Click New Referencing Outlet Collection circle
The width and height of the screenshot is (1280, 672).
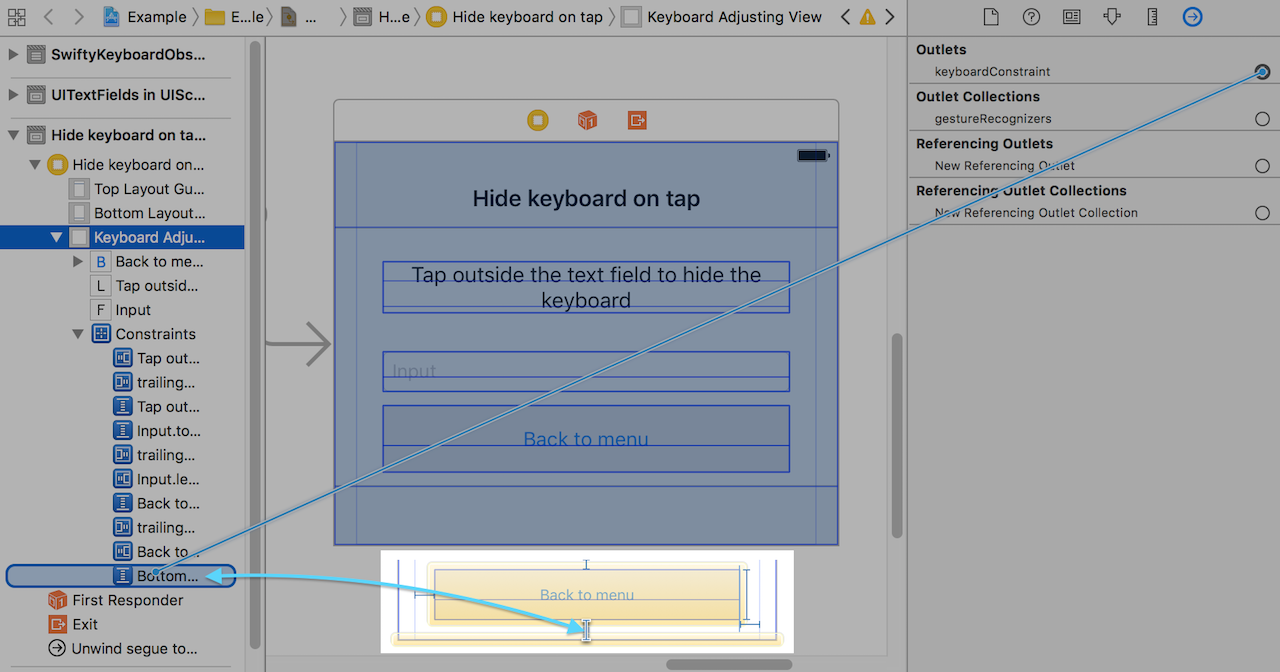1262,213
